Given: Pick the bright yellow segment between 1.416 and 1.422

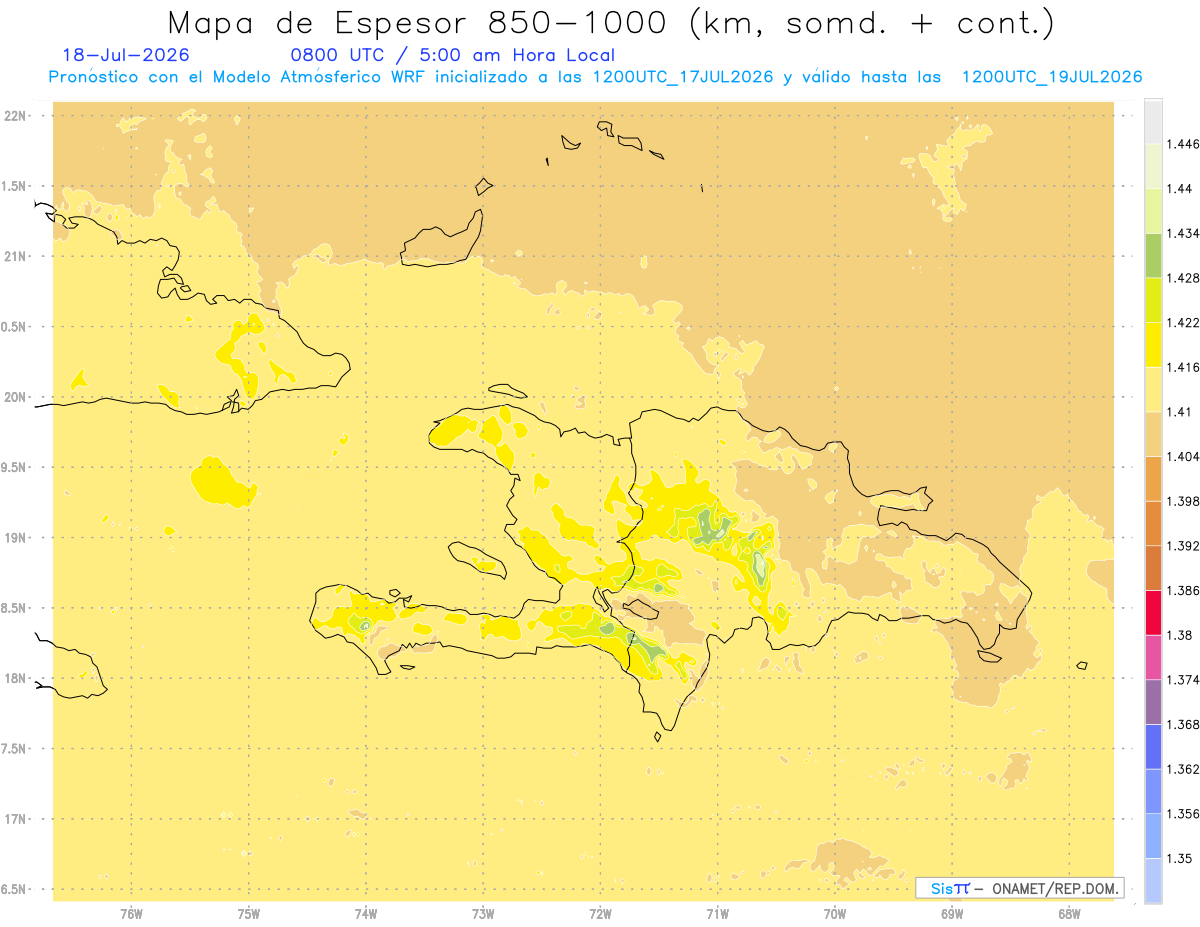Looking at the screenshot, I should tap(1153, 345).
